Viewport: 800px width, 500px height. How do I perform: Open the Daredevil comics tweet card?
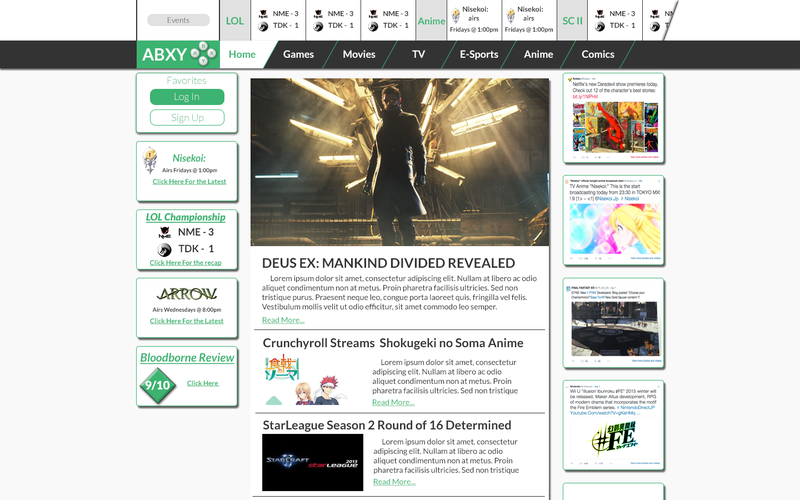click(x=613, y=118)
